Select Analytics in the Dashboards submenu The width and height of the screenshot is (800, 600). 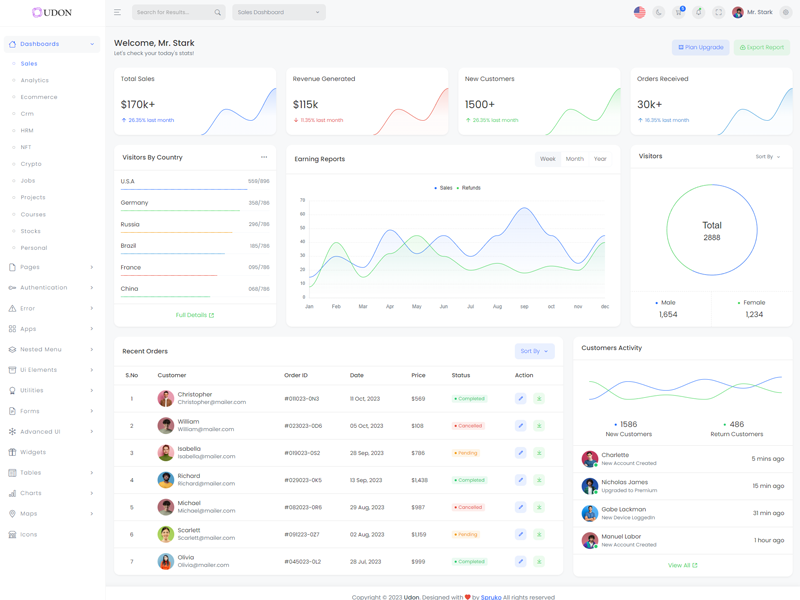(34, 80)
